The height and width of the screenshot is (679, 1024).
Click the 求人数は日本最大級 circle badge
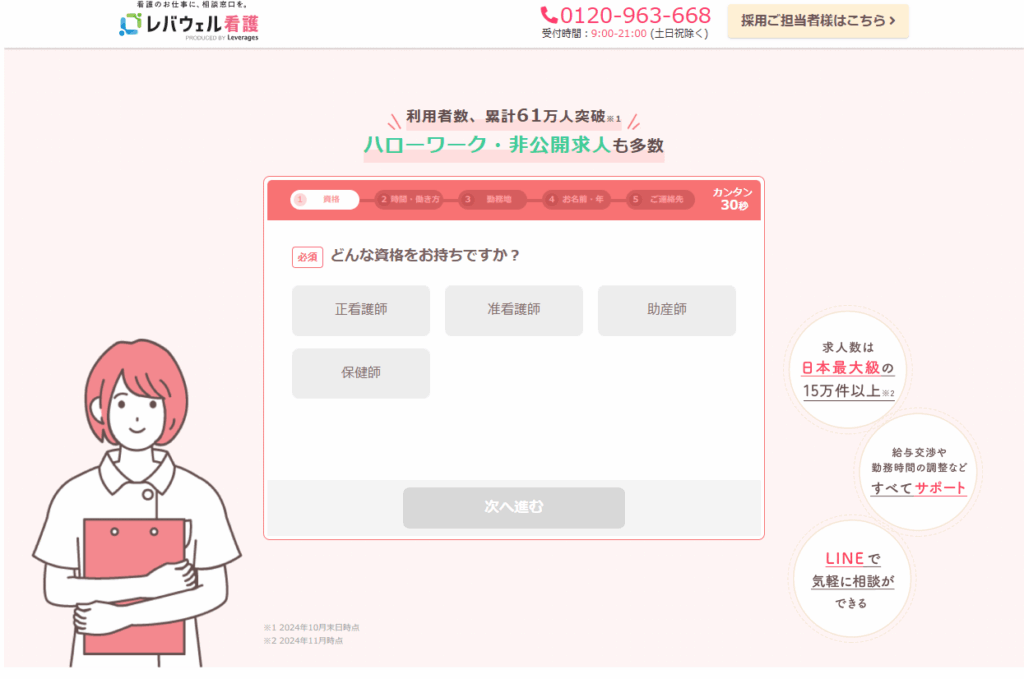(848, 370)
